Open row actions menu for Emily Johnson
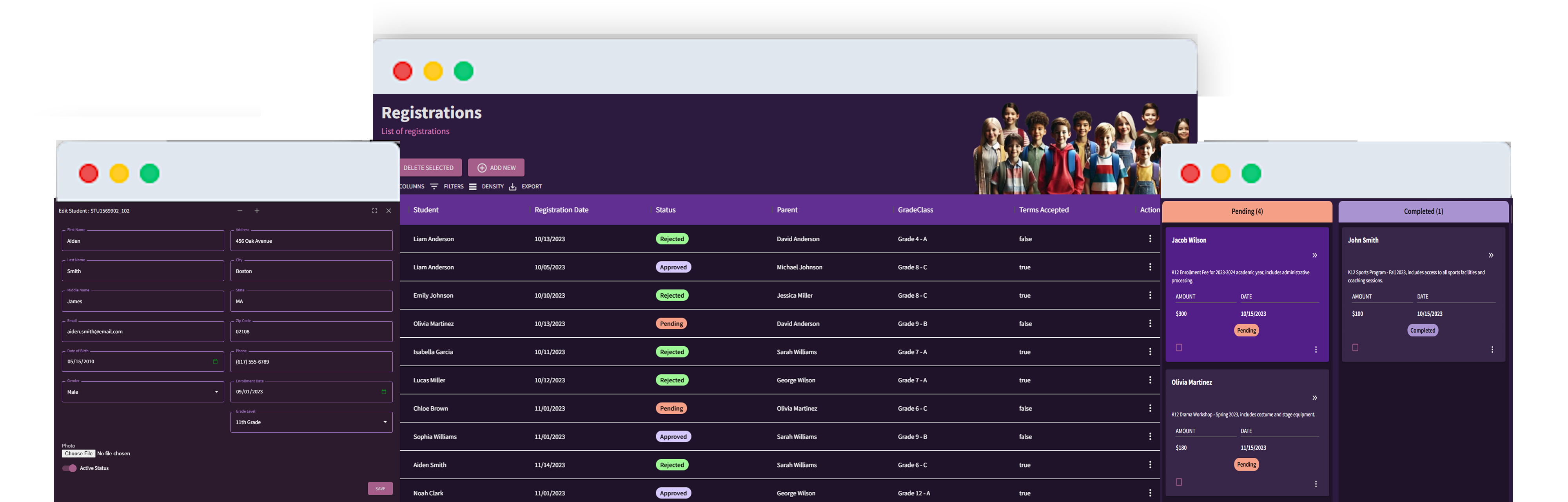 (x=1150, y=295)
